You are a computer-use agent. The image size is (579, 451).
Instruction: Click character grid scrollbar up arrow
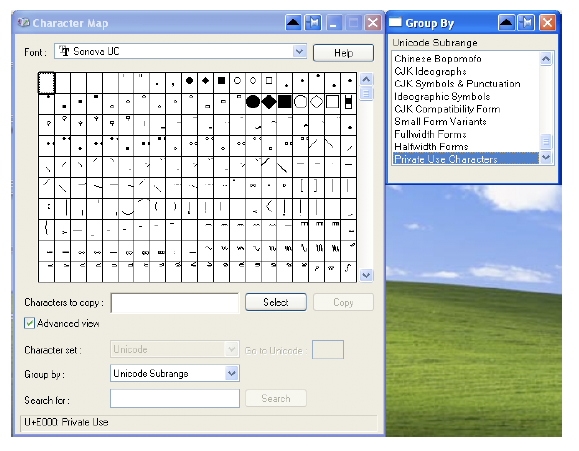point(366,79)
